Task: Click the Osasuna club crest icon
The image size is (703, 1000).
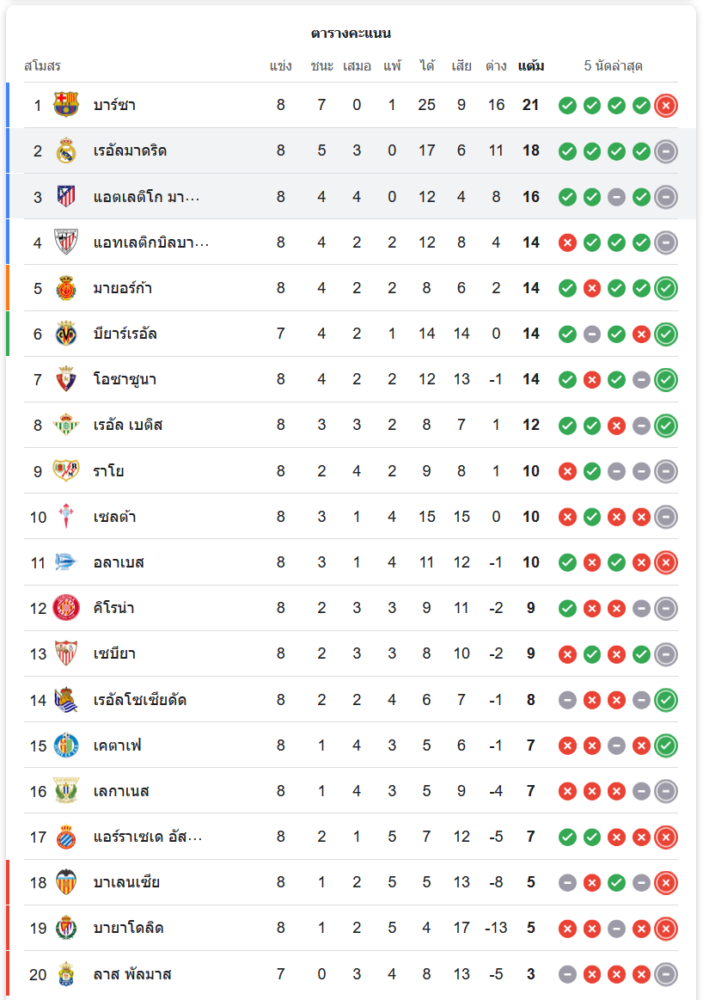Action: pyautogui.click(x=66, y=380)
